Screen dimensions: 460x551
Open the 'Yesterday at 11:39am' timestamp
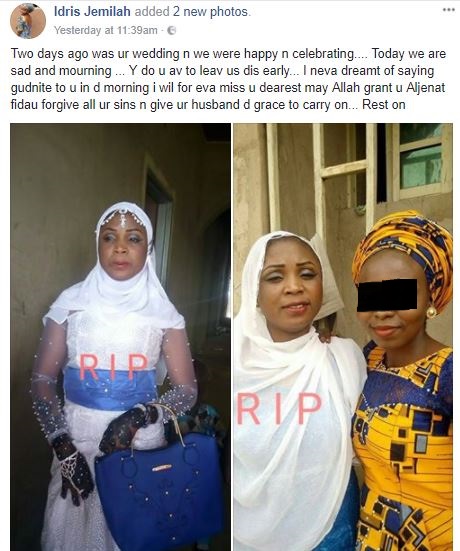(x=106, y=31)
